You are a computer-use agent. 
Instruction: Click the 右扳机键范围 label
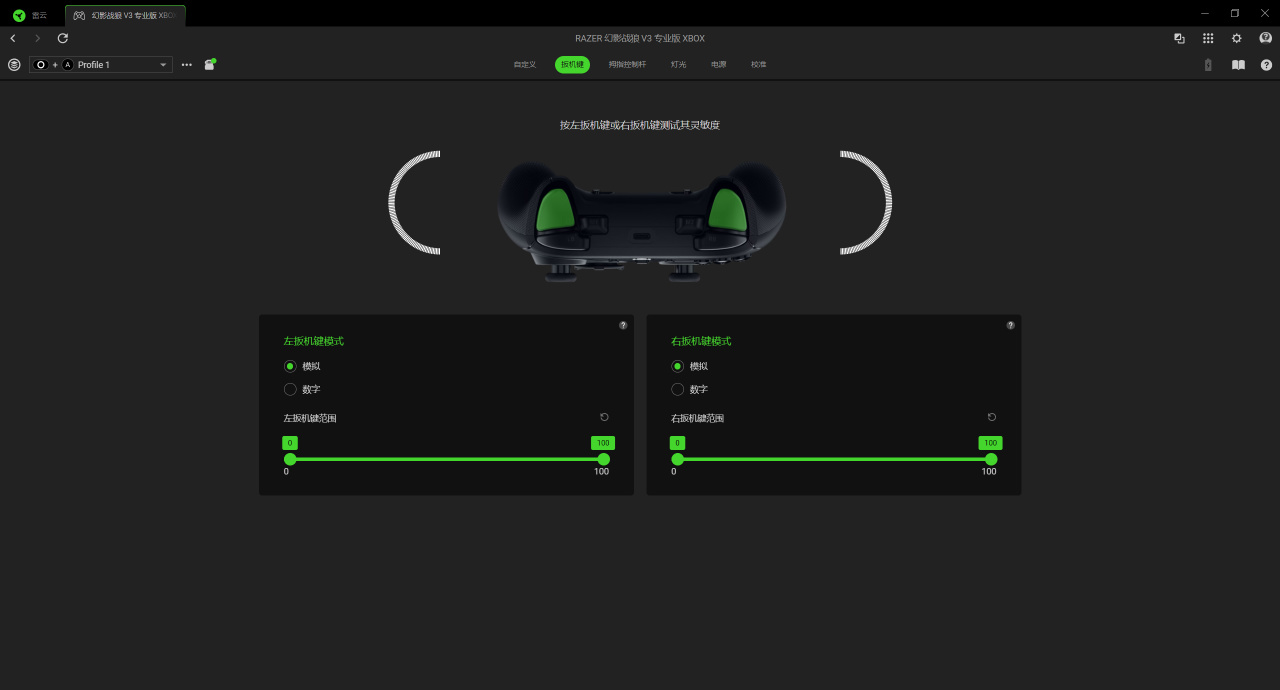tap(697, 418)
